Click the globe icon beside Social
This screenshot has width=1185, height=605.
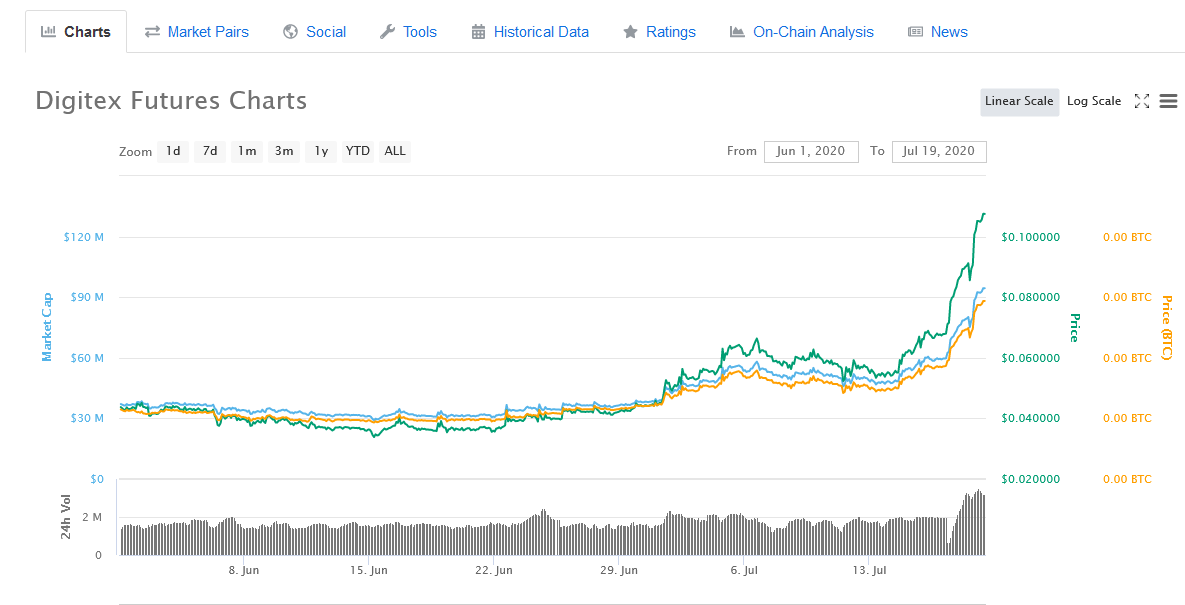coord(290,32)
